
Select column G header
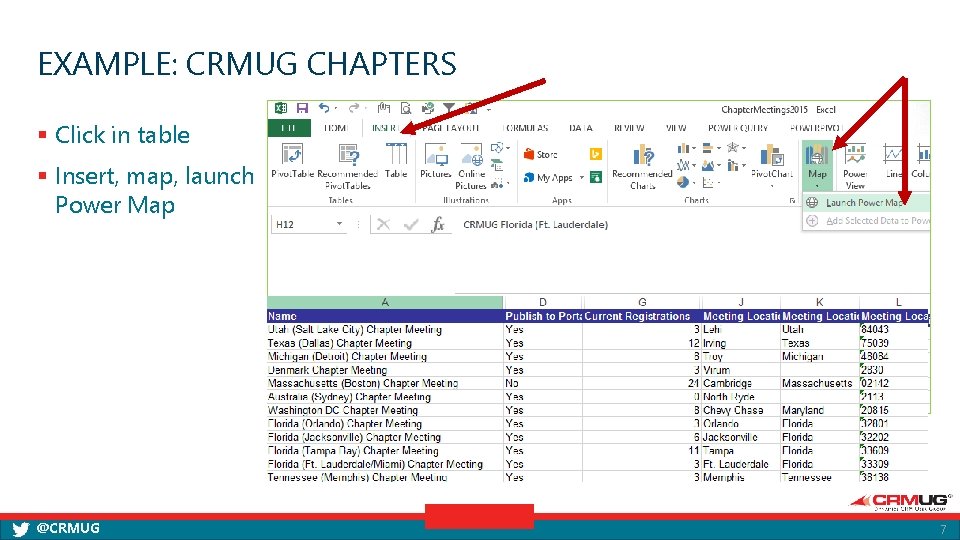coord(642,302)
